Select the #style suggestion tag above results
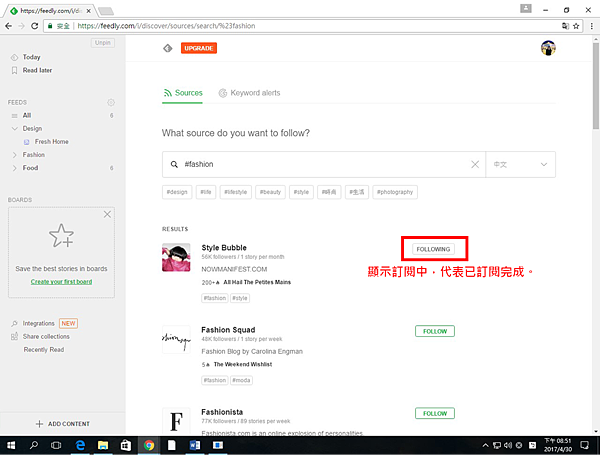 coord(301,192)
